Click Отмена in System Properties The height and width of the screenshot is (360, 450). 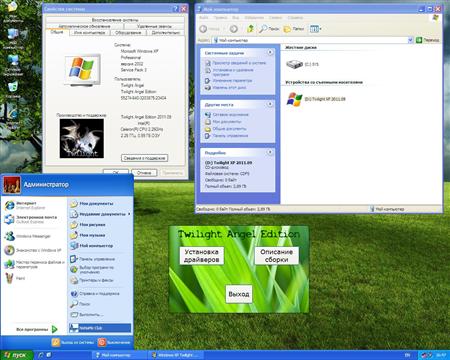click(x=144, y=173)
